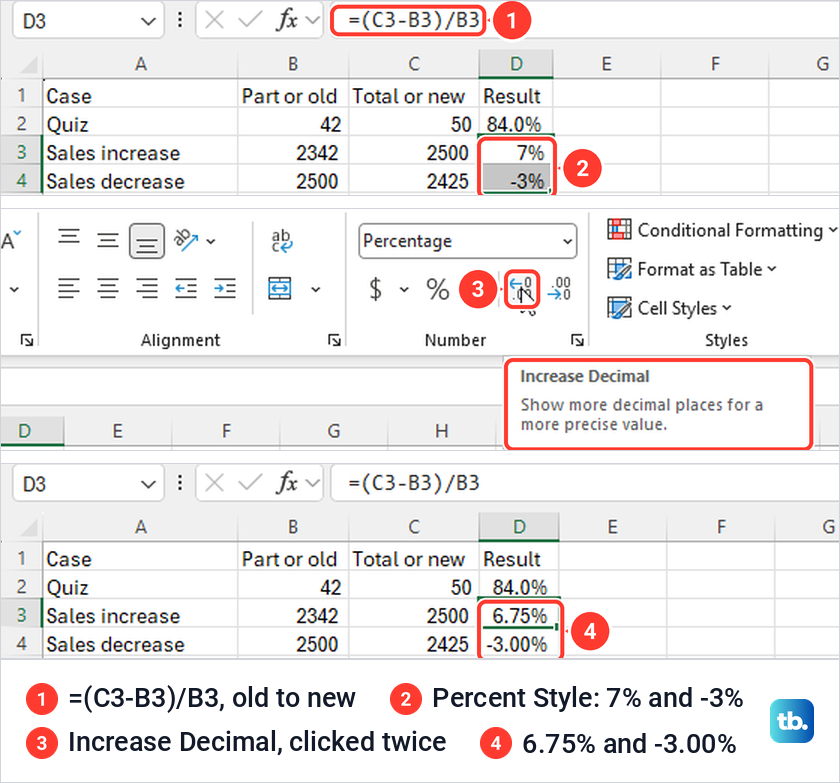Image resolution: width=840 pixels, height=783 pixels.
Task: Select the cell showing 7%
Action: tap(516, 153)
